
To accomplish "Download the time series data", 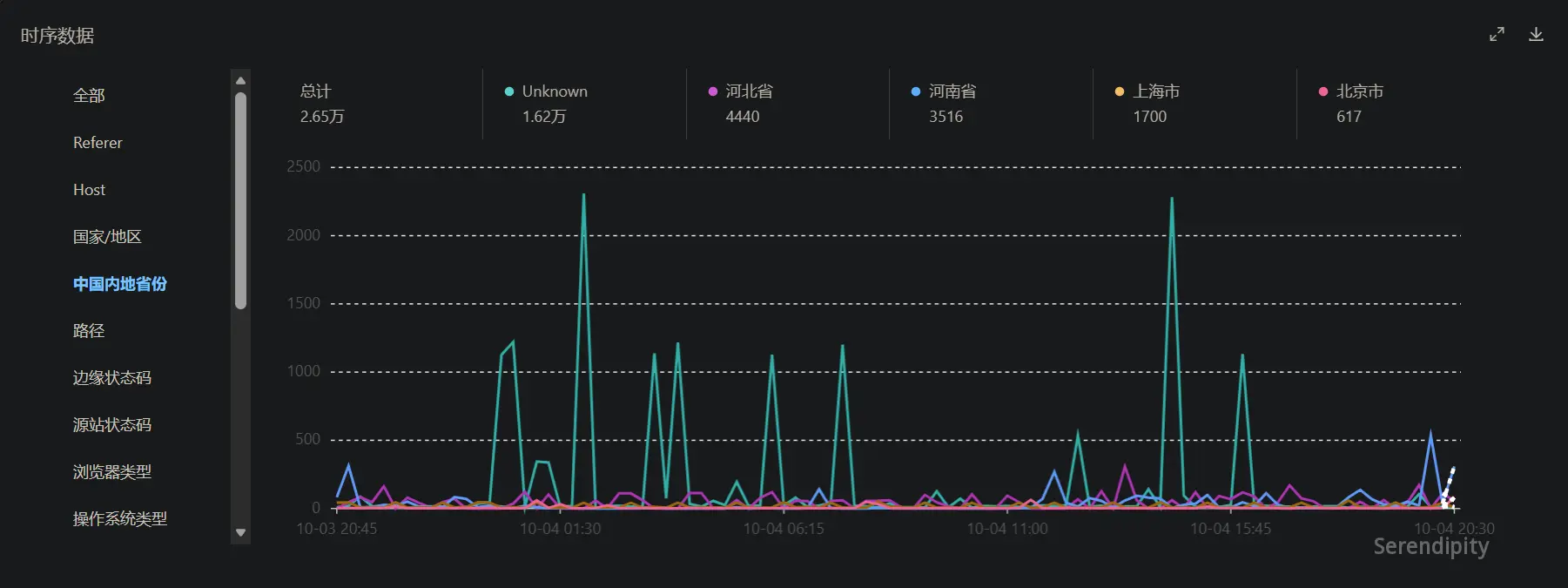I will point(1536,34).
